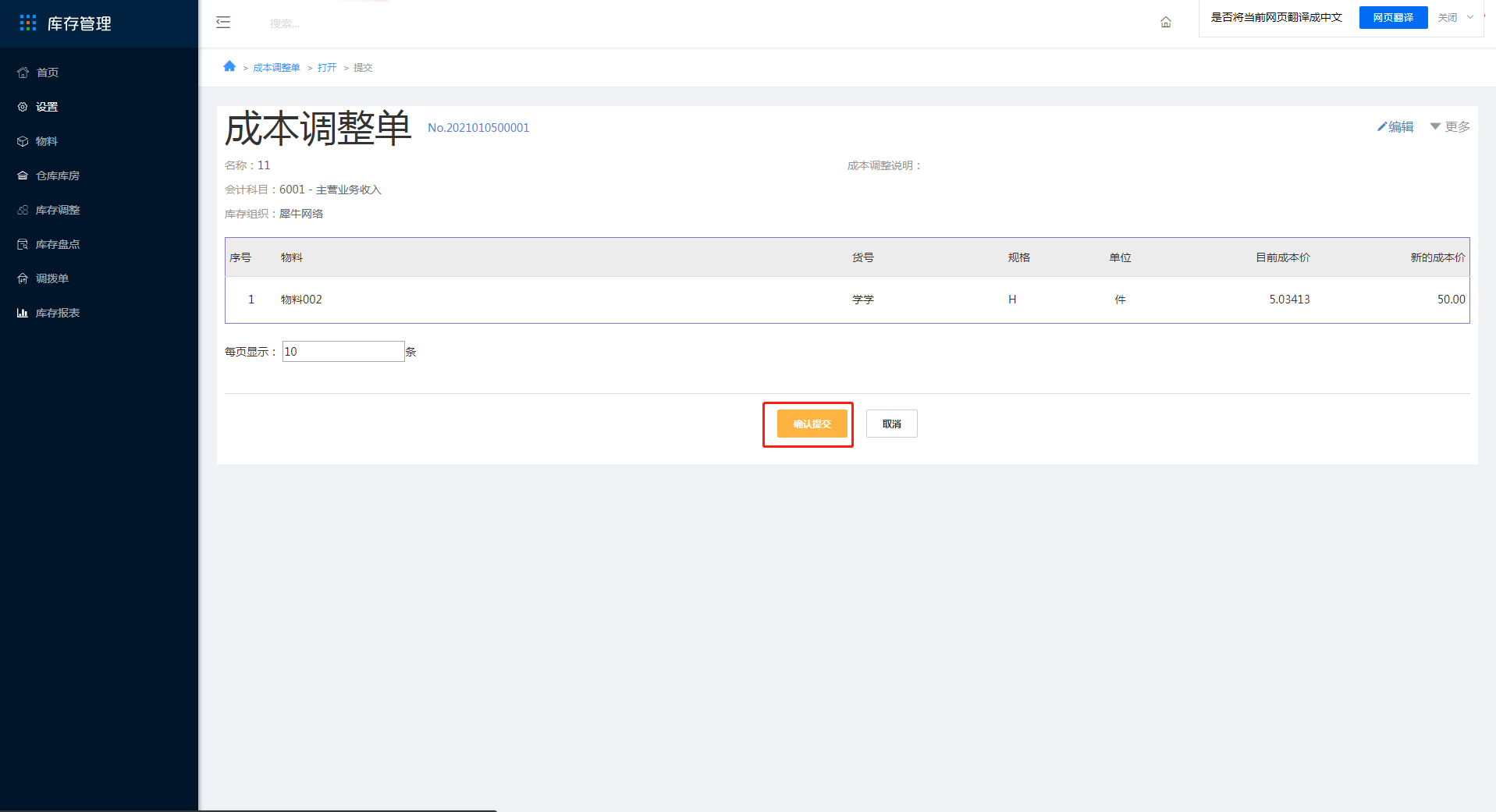
Task: Click the 提交 breadcrumb text
Action: tap(363, 68)
